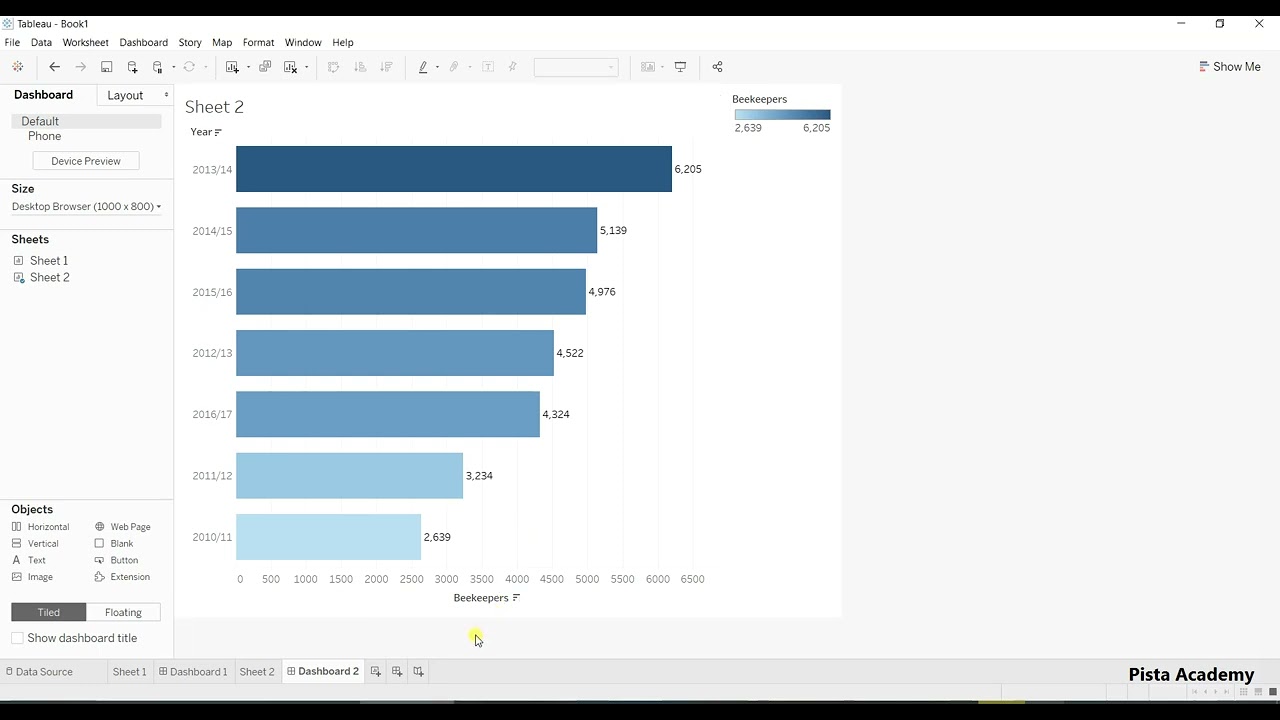
Task: Open the Dashboard pane tab switcher arrows
Action: (166, 95)
